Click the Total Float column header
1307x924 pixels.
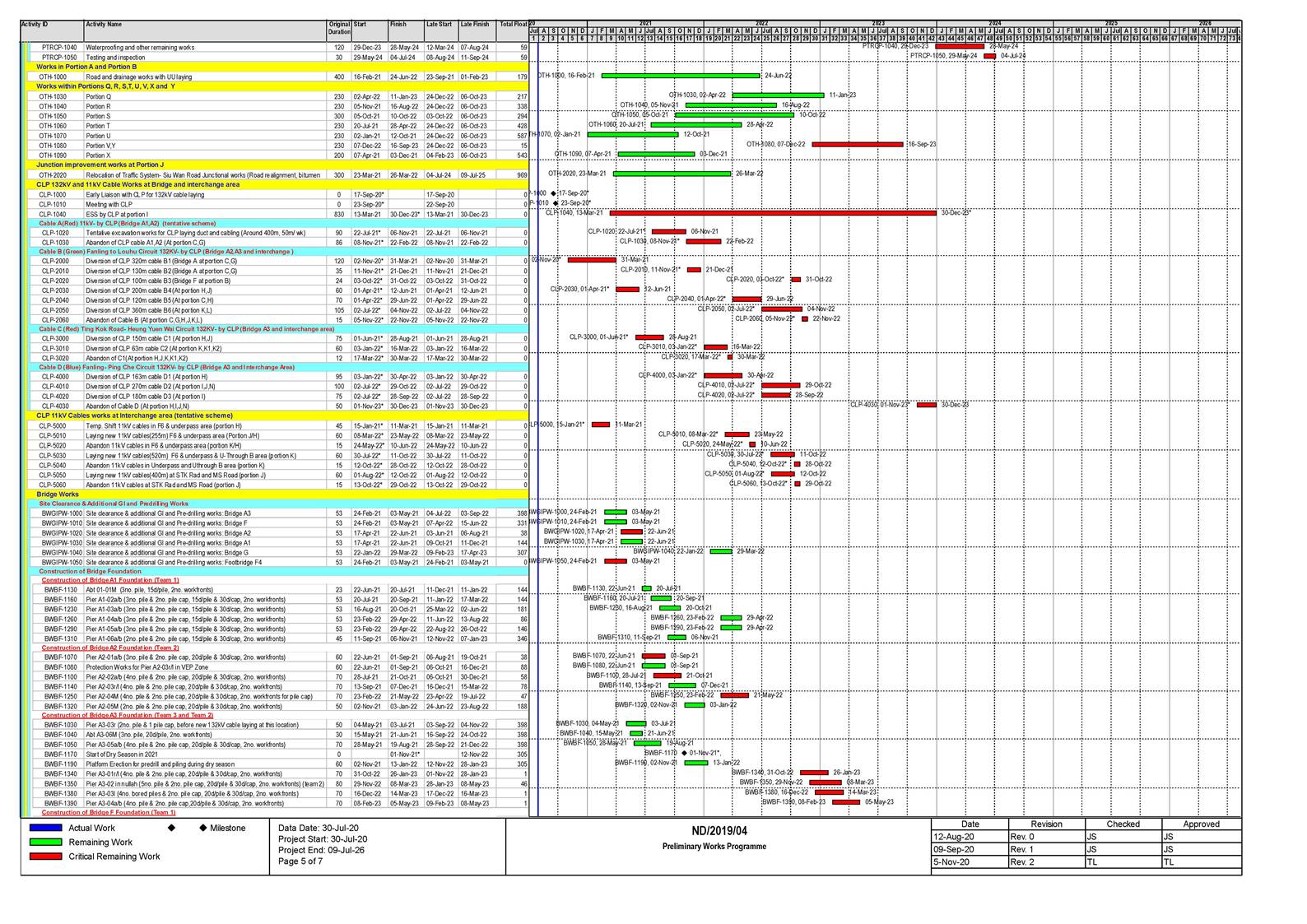click(512, 31)
